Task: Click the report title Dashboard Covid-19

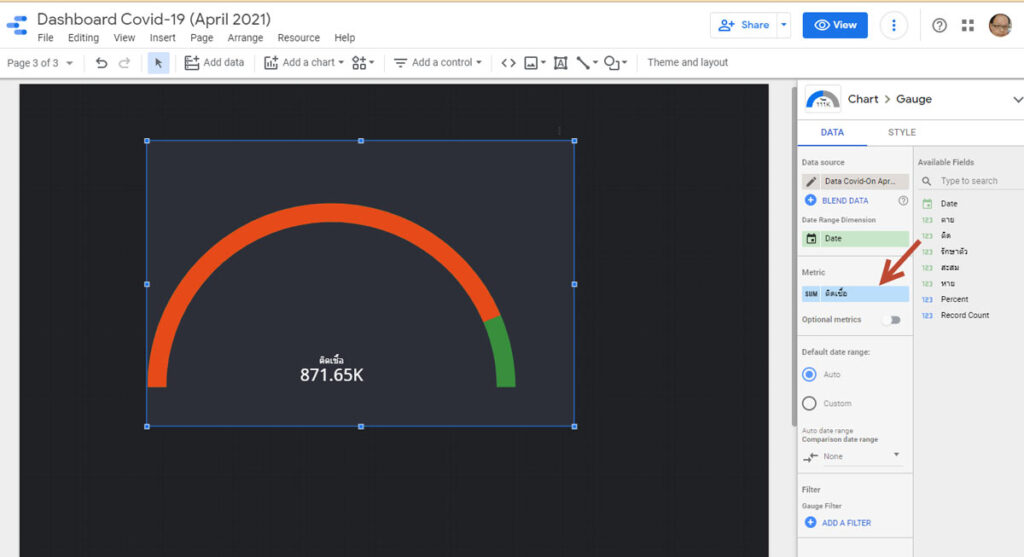Action: (x=154, y=19)
